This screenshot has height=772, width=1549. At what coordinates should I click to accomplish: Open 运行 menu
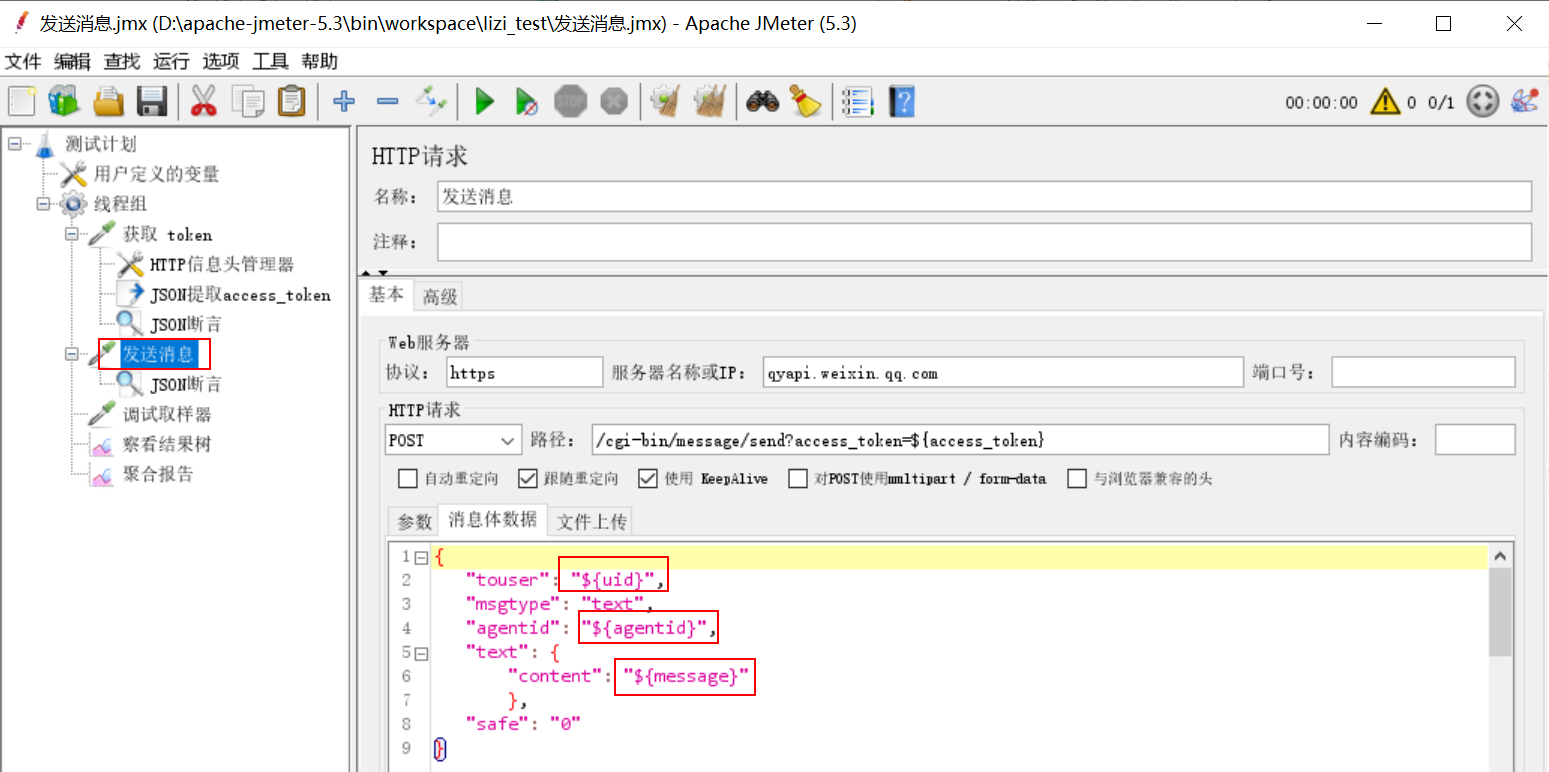tap(171, 61)
